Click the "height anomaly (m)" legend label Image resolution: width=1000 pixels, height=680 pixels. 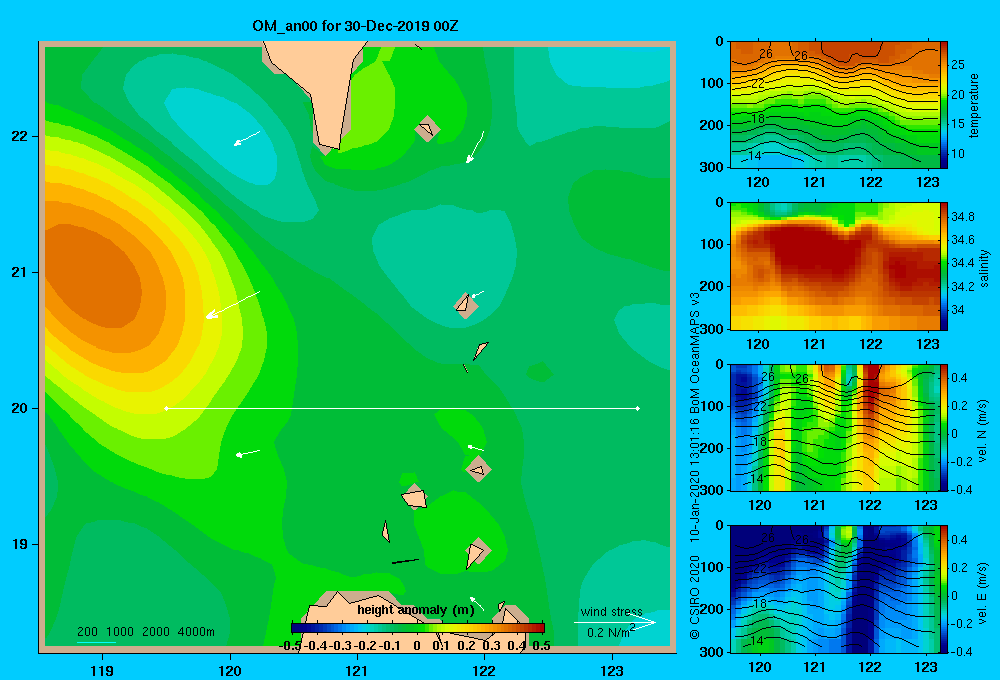pos(416,610)
